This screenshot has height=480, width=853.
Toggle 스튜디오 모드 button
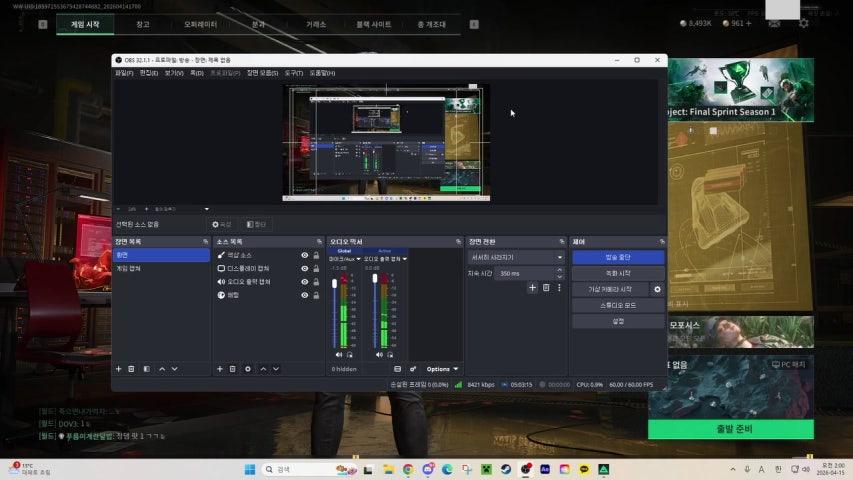coord(618,305)
